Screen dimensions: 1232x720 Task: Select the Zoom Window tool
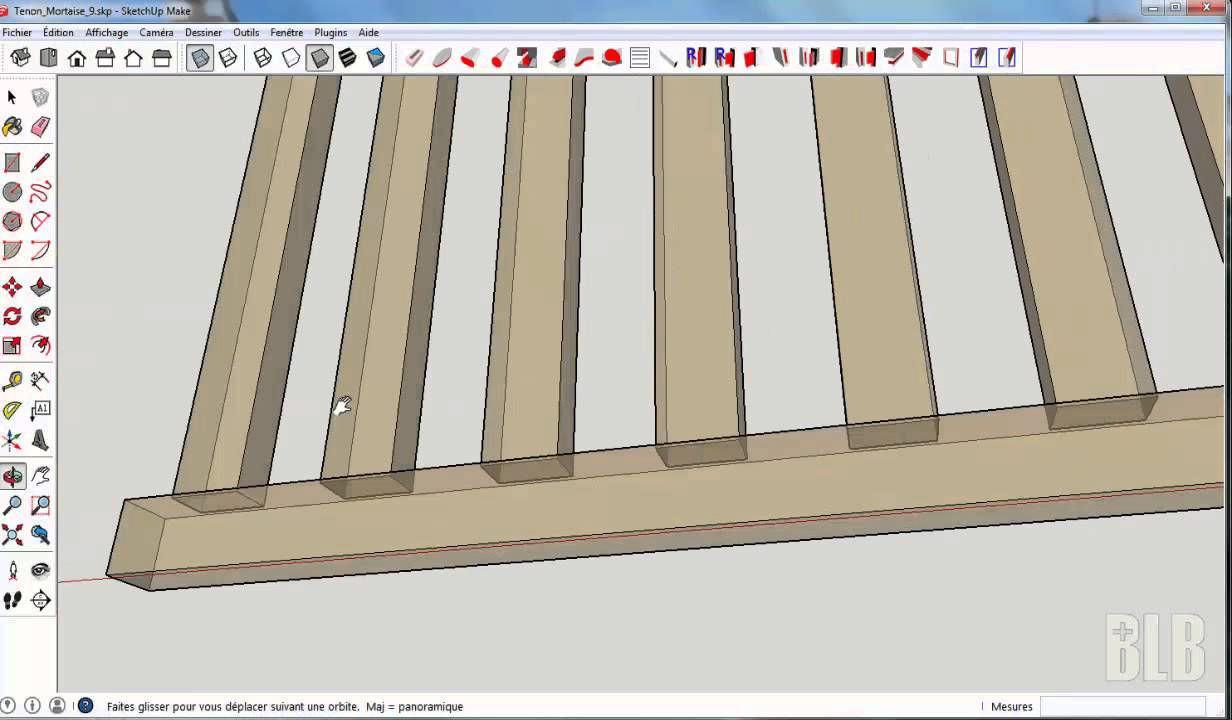40,506
